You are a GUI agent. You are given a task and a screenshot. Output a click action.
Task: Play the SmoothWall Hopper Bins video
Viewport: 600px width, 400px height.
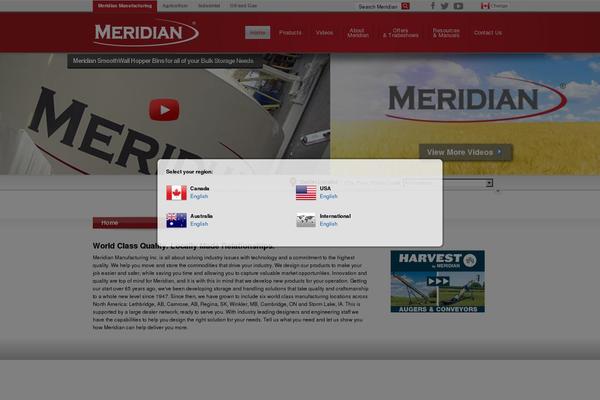coord(164,110)
